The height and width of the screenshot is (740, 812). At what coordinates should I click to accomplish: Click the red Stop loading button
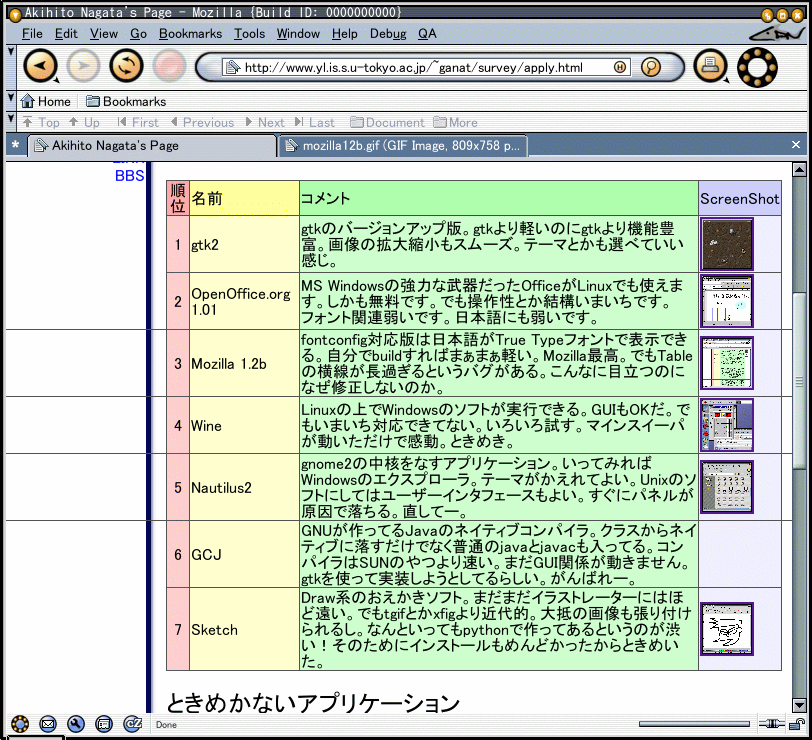[x=169, y=66]
